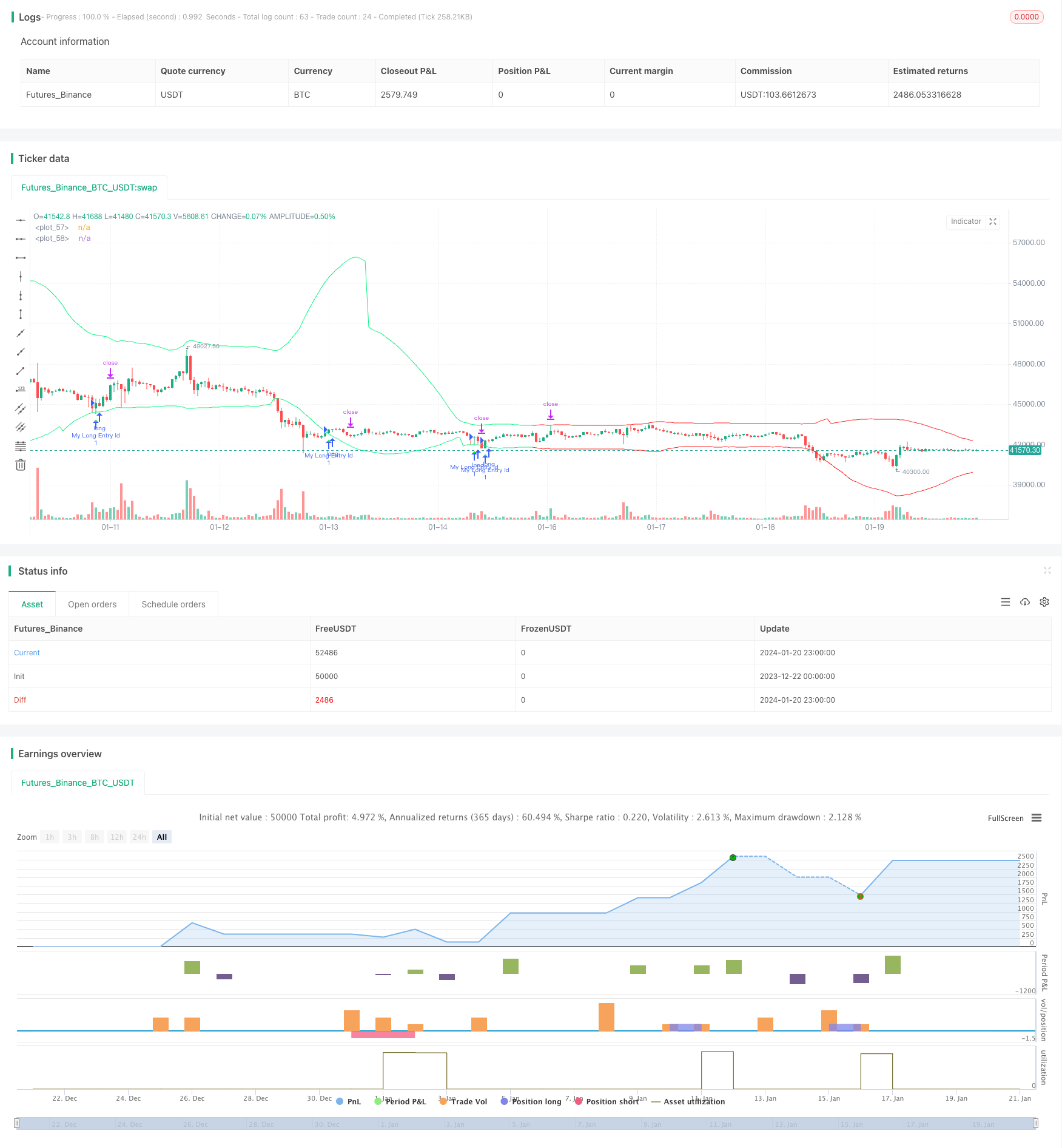Select the vertical ray line drawing tool
Screen dimensions: 1062x1148
pos(21,295)
